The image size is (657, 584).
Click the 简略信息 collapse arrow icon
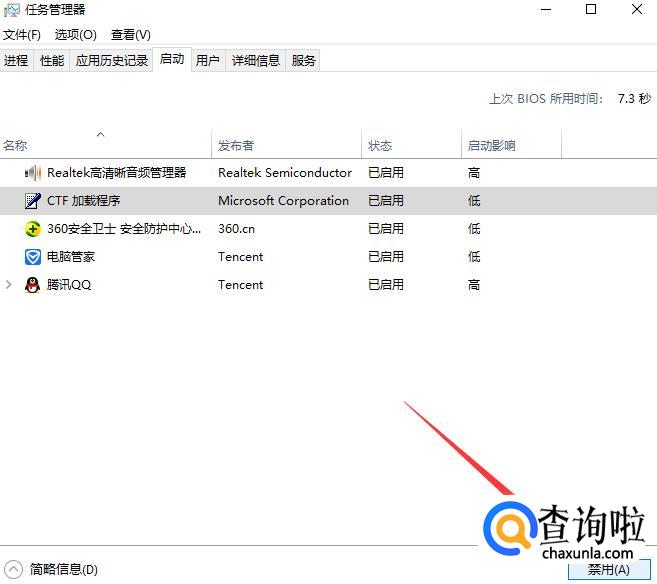point(13,569)
